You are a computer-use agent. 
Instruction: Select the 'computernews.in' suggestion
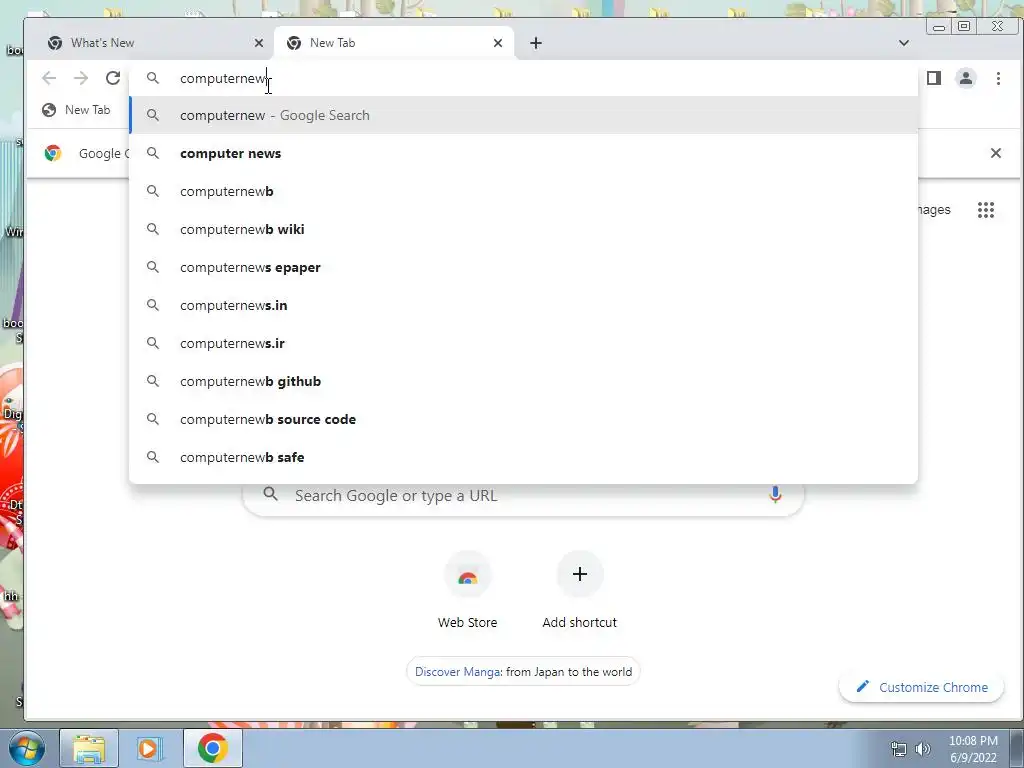pos(523,305)
